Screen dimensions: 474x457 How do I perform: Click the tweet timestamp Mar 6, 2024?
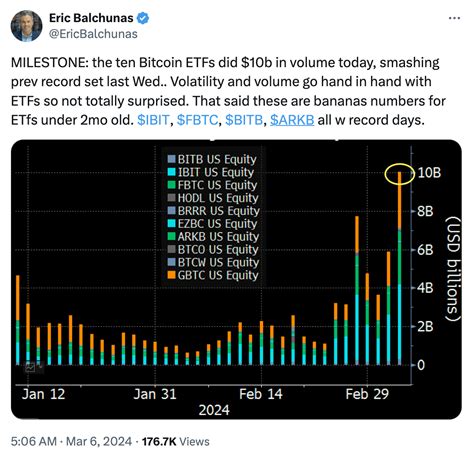(x=71, y=441)
